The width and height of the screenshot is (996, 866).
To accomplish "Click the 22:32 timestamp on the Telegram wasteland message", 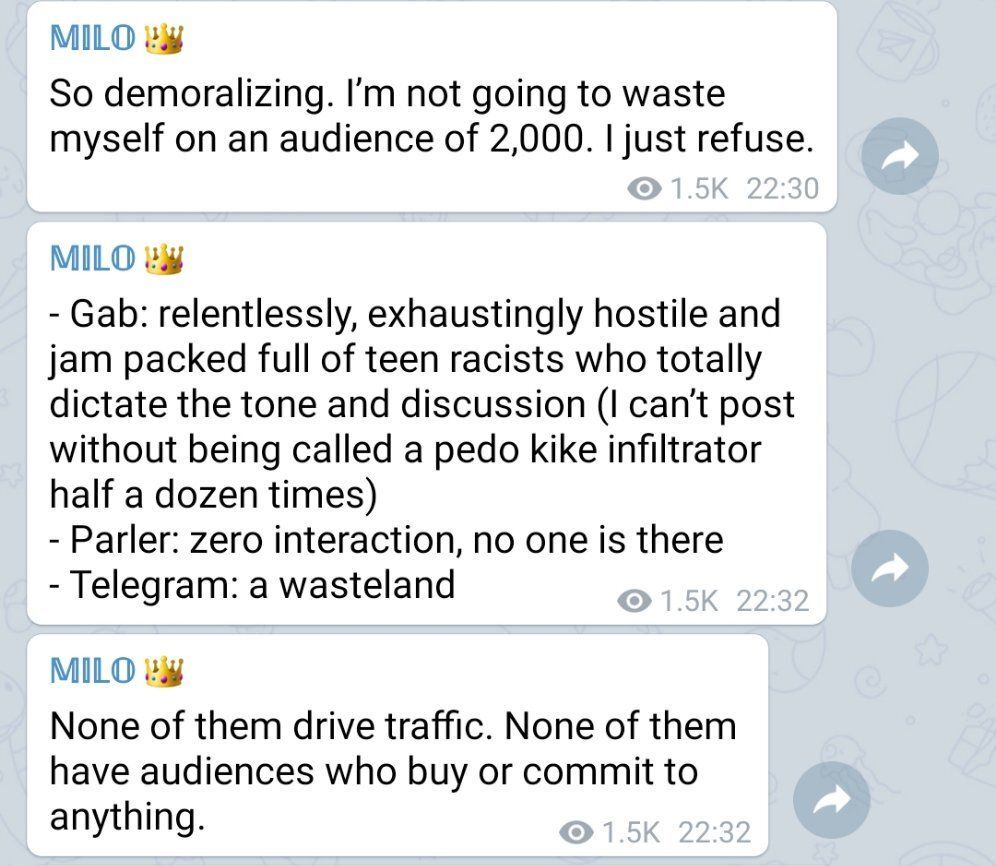I will click(x=772, y=600).
